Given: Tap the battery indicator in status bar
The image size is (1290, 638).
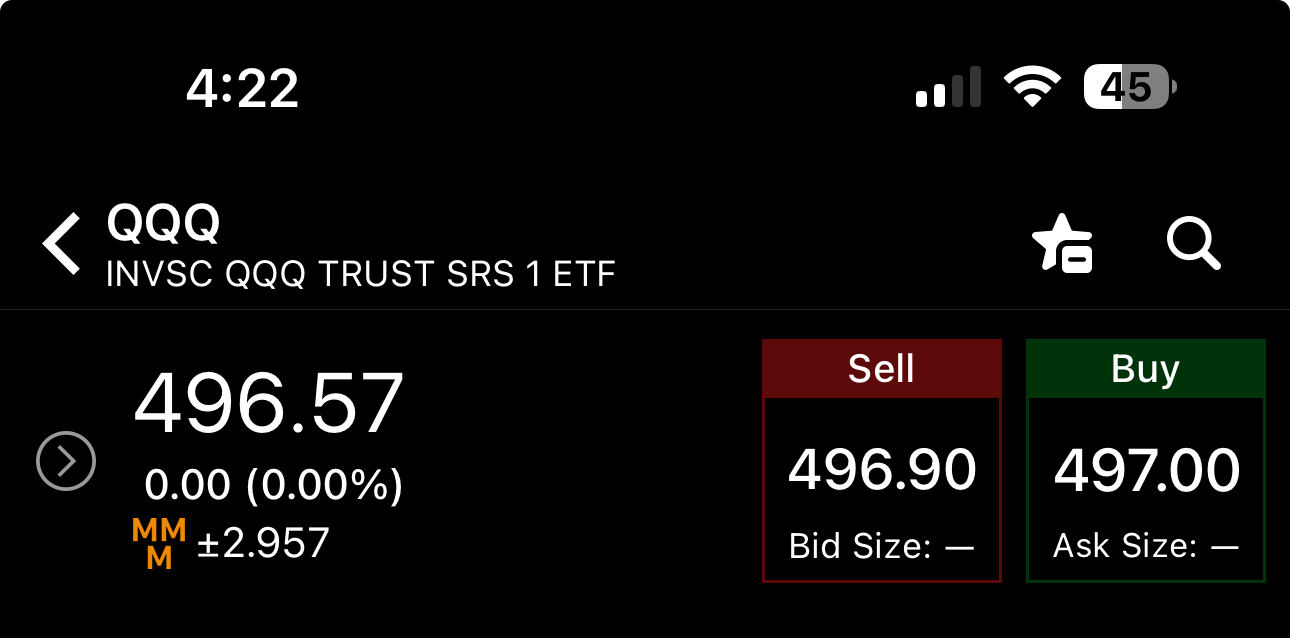Looking at the screenshot, I should tap(1130, 88).
